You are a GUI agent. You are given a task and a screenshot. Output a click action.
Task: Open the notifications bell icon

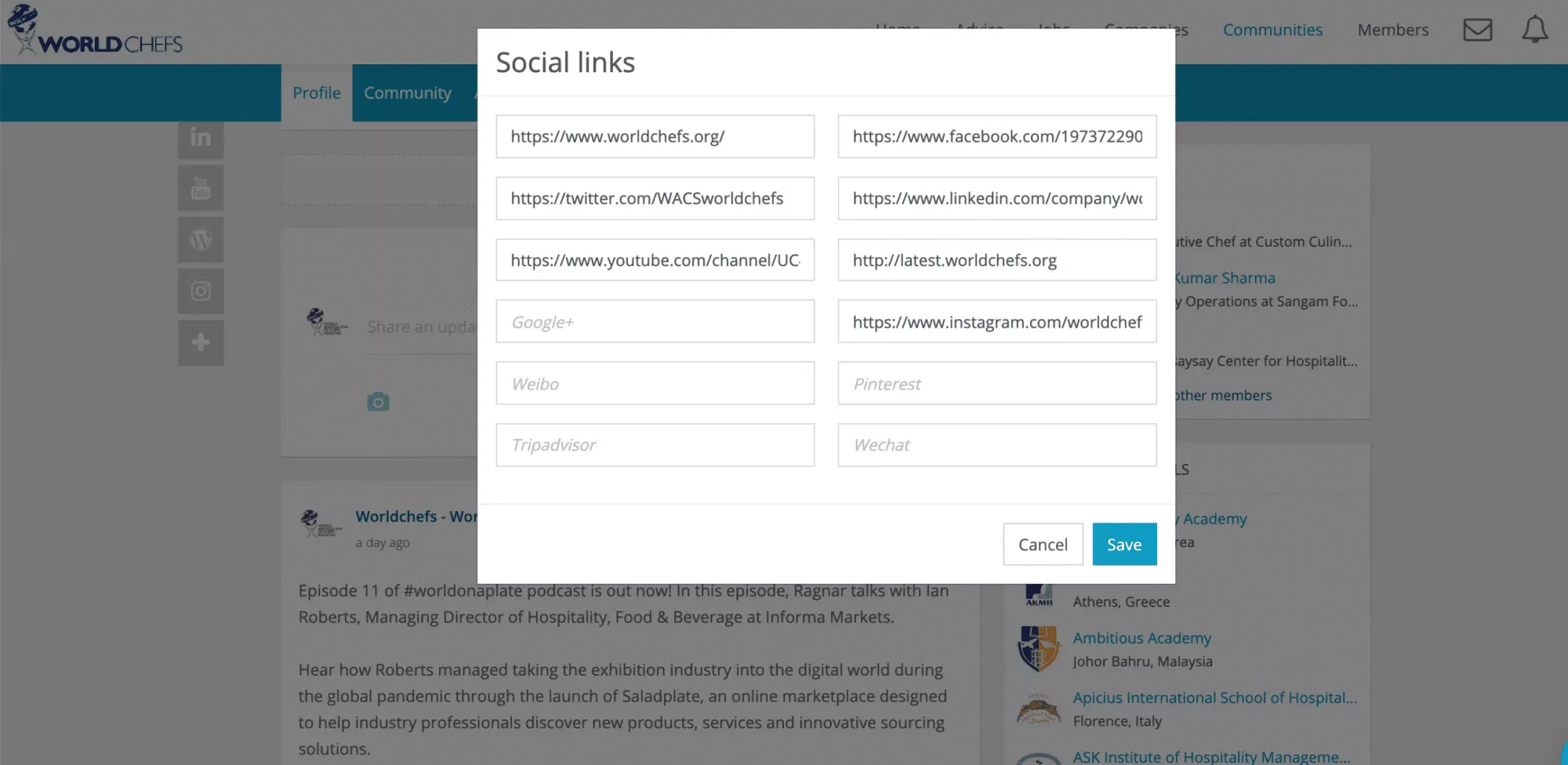pyautogui.click(x=1534, y=30)
